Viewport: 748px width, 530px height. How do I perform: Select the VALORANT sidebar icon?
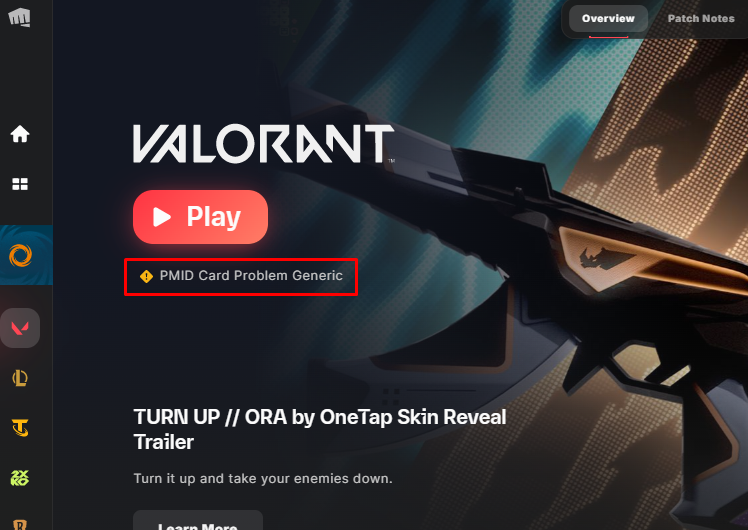click(20, 328)
